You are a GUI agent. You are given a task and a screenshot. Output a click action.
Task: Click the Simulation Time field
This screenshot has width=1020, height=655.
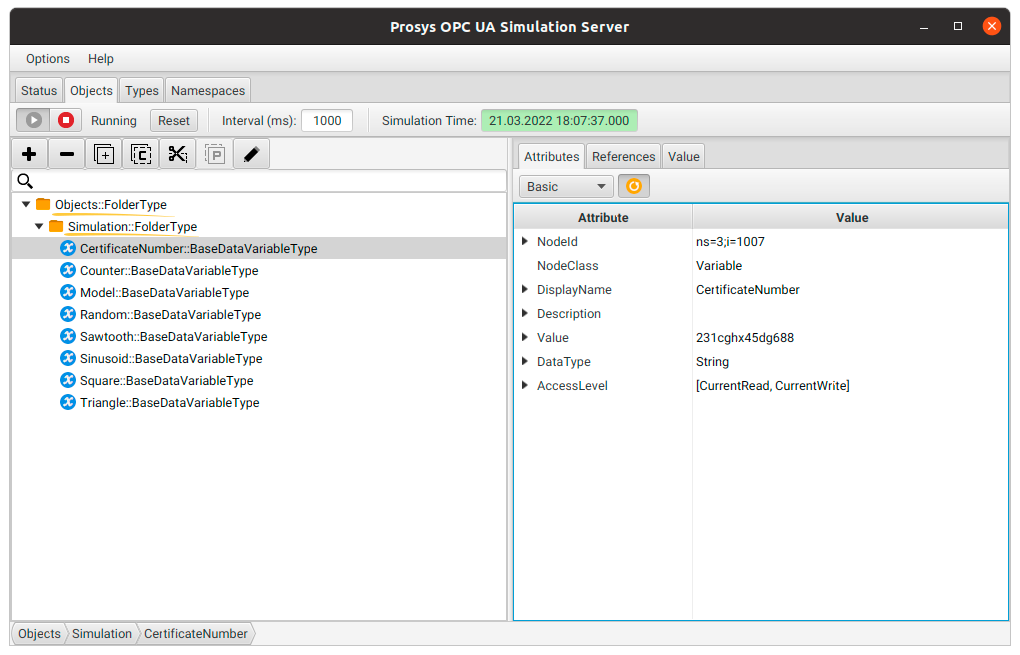pyautogui.click(x=559, y=120)
